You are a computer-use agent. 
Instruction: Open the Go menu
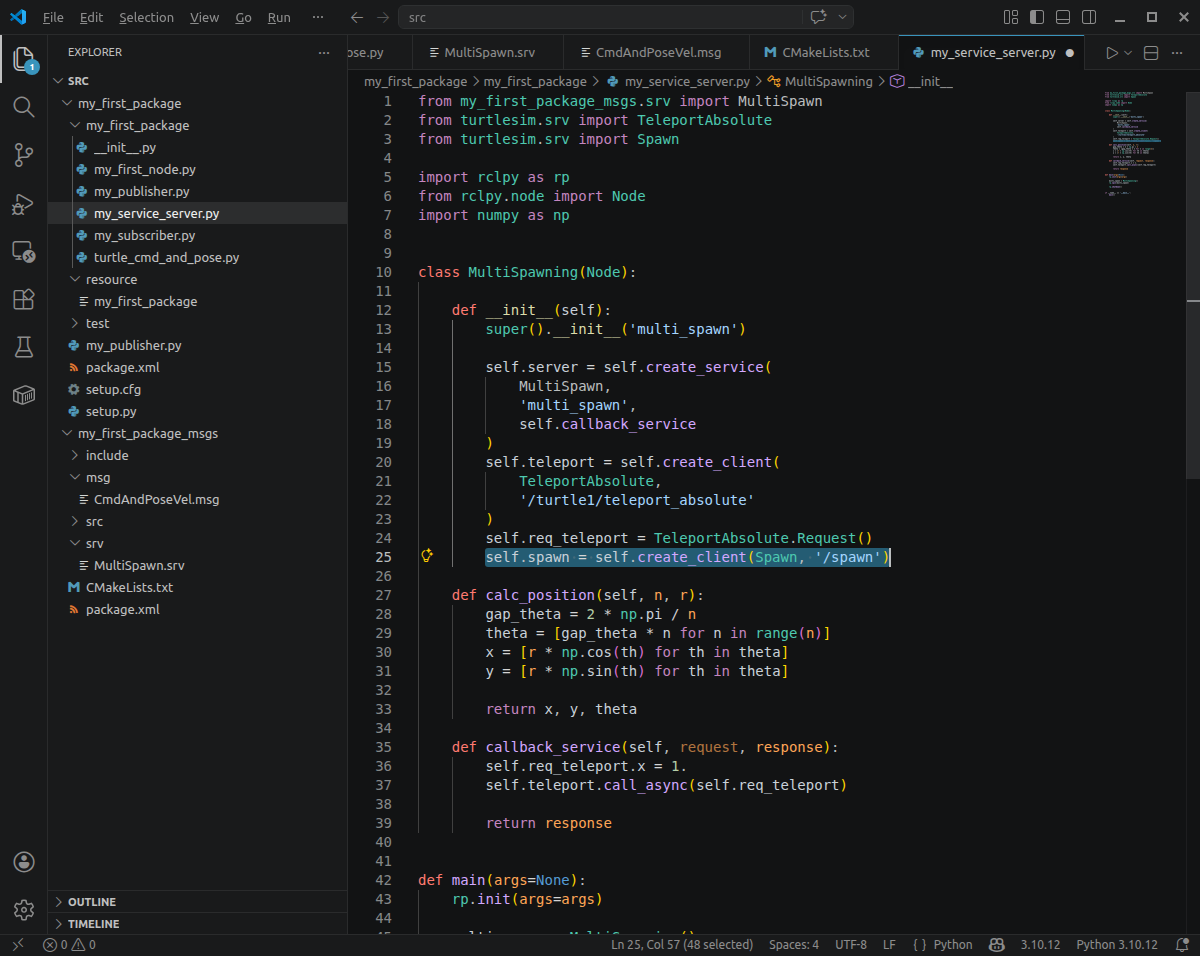(x=244, y=17)
